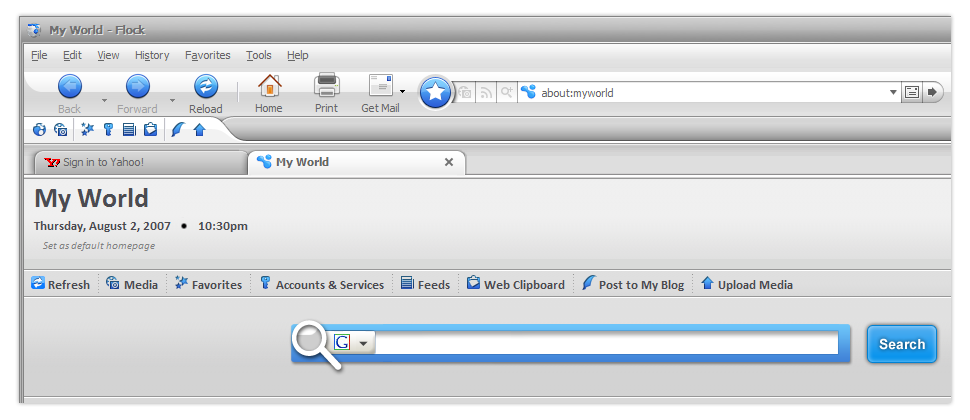The image size is (970, 420).
Task: Click Web Clipboard in My World bar
Action: click(x=516, y=285)
